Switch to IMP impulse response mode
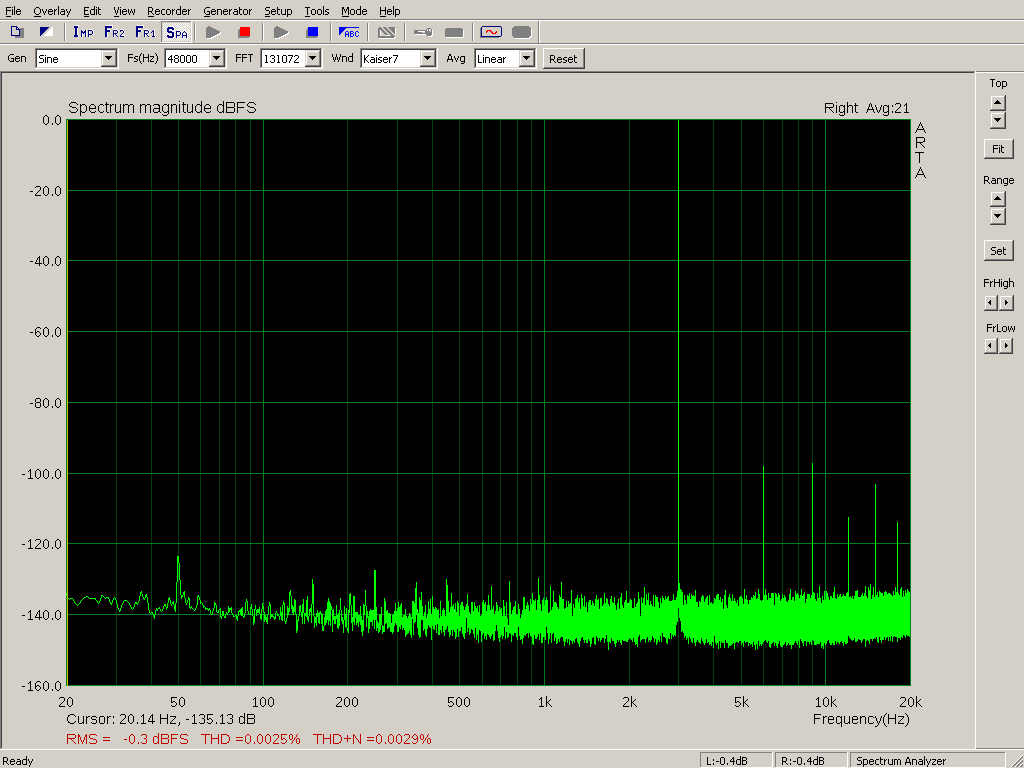Screen dimensions: 1024x768 [83, 32]
